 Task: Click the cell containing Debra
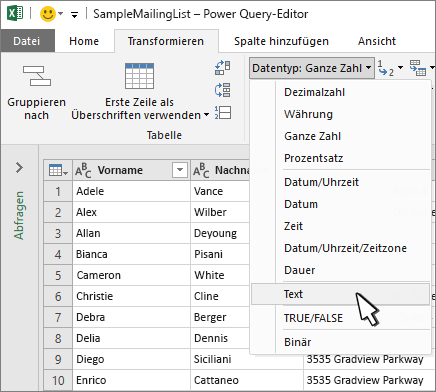click(131, 317)
